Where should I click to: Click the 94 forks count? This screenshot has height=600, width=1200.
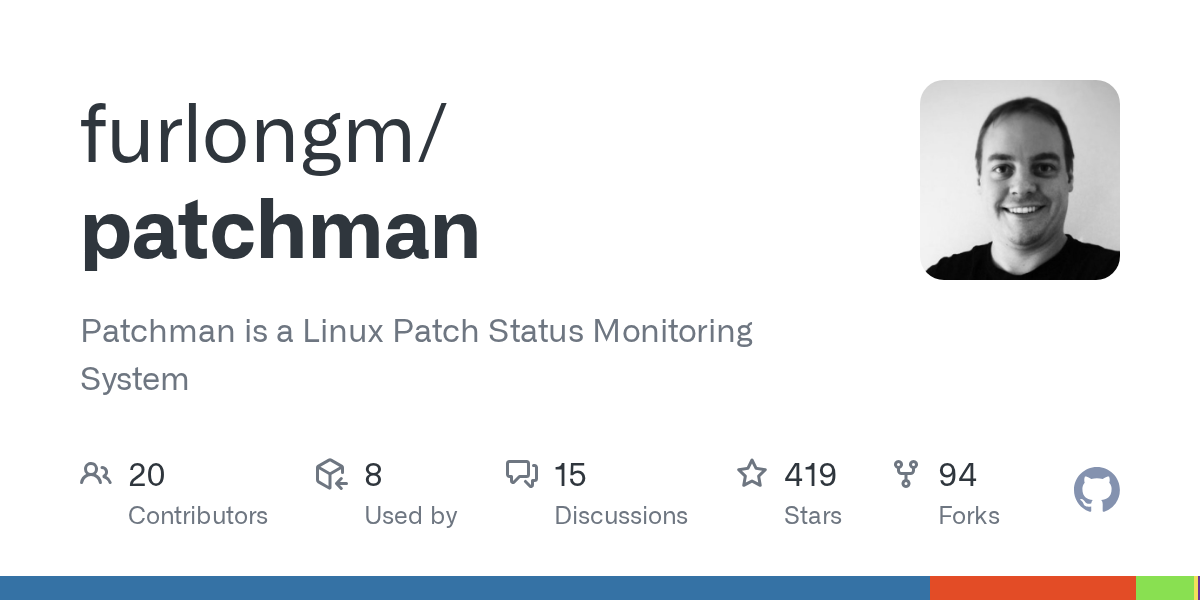click(957, 475)
